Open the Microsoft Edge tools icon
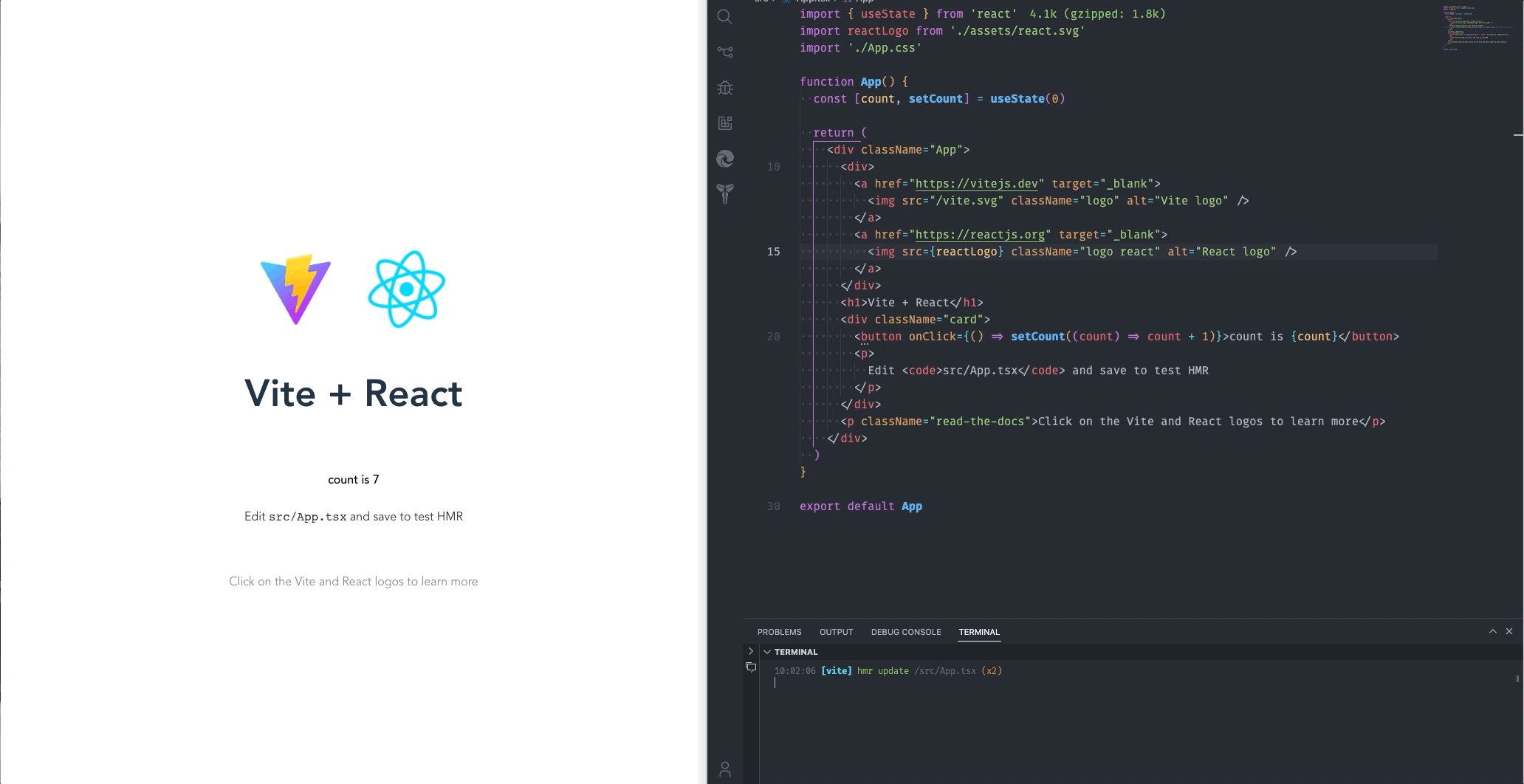1524x784 pixels. point(725,159)
